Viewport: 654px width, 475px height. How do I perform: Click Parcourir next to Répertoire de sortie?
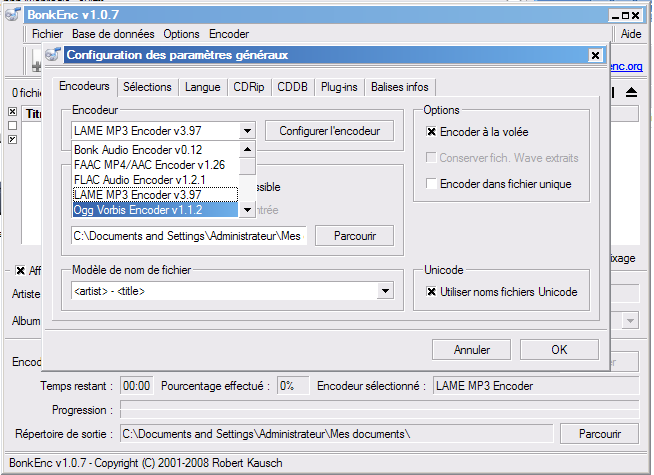click(599, 434)
